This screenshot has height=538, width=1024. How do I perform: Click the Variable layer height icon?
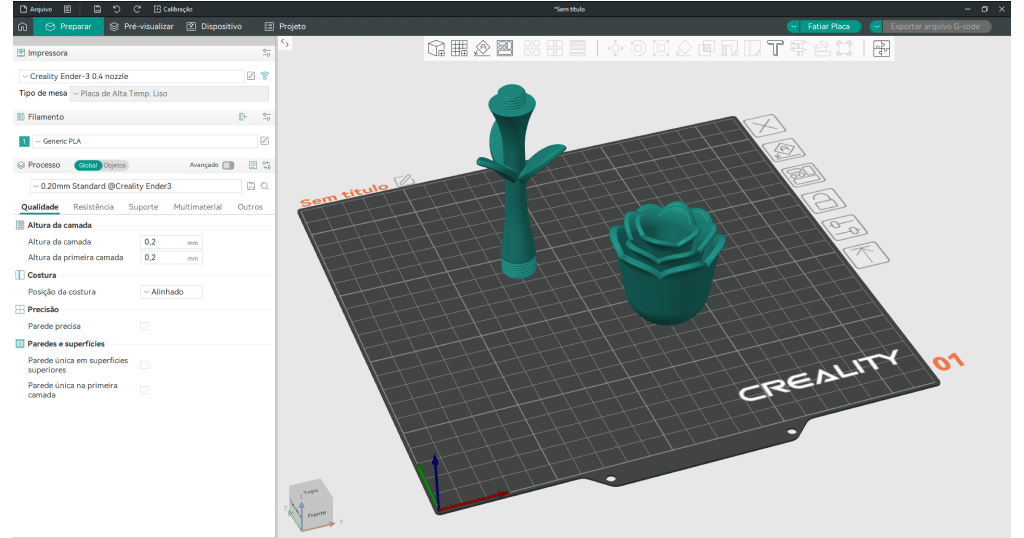point(578,48)
